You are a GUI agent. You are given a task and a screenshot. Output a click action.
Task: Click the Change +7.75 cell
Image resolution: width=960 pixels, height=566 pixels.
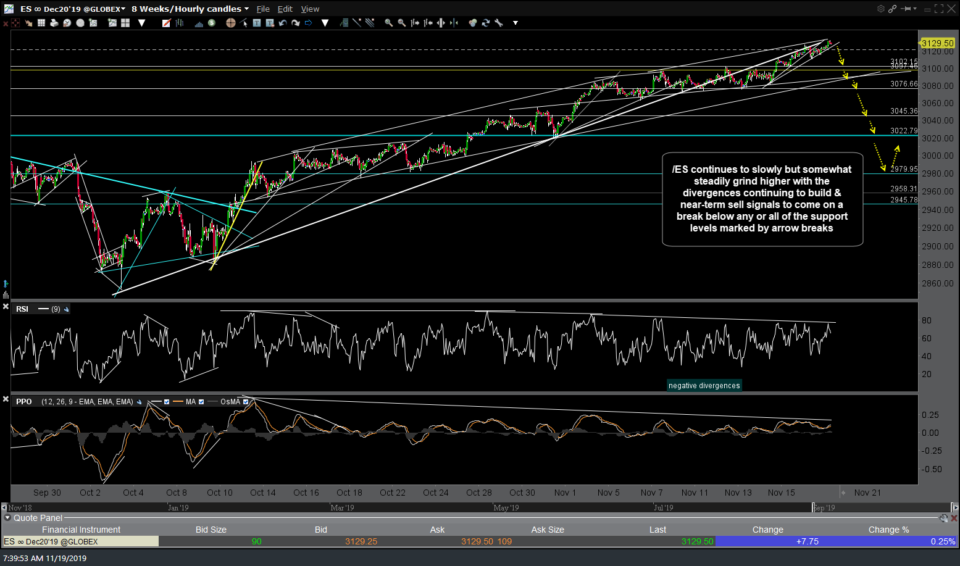point(807,541)
